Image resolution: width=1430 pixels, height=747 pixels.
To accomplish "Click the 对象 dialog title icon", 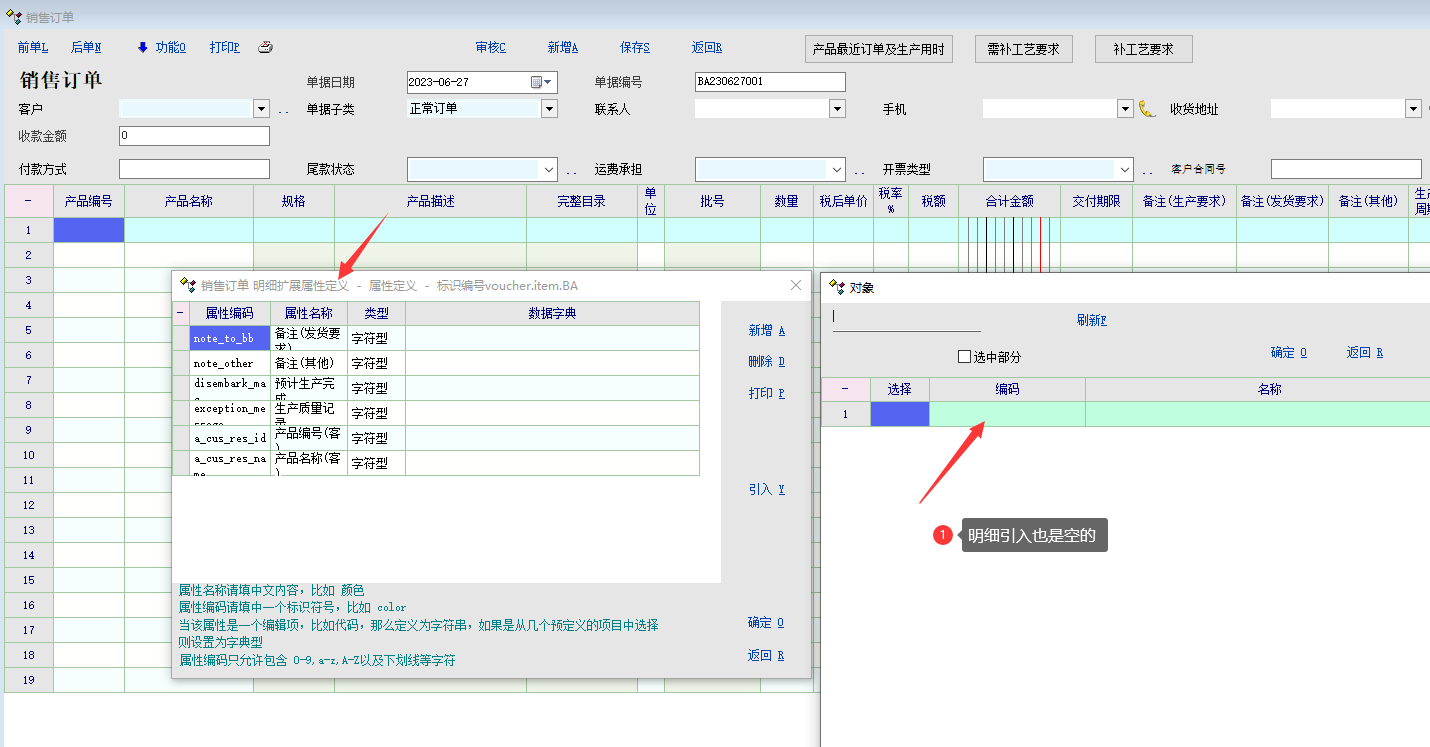I will (837, 287).
